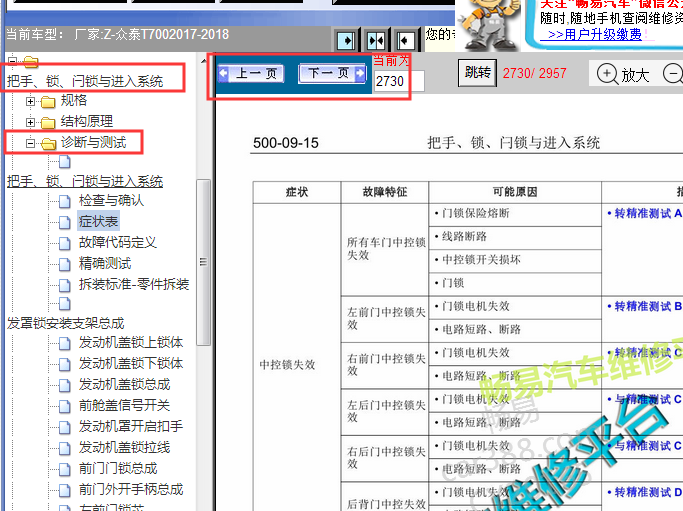This screenshot has height=511, width=683.
Task: Click the document icon beside 发动机罩开启扣手
Action: coord(64,427)
